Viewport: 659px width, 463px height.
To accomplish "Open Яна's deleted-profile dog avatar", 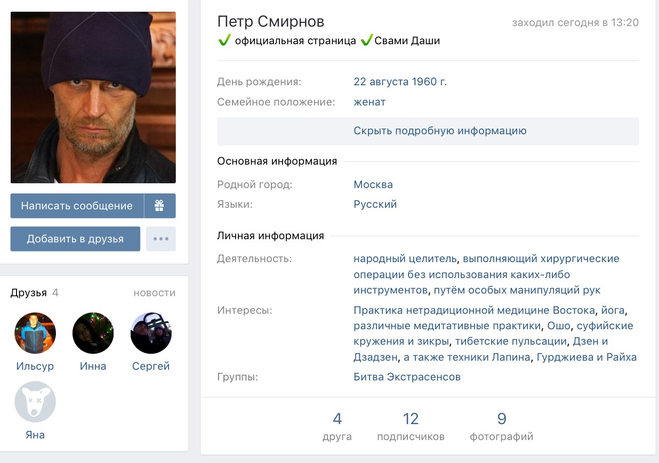I will pyautogui.click(x=35, y=402).
